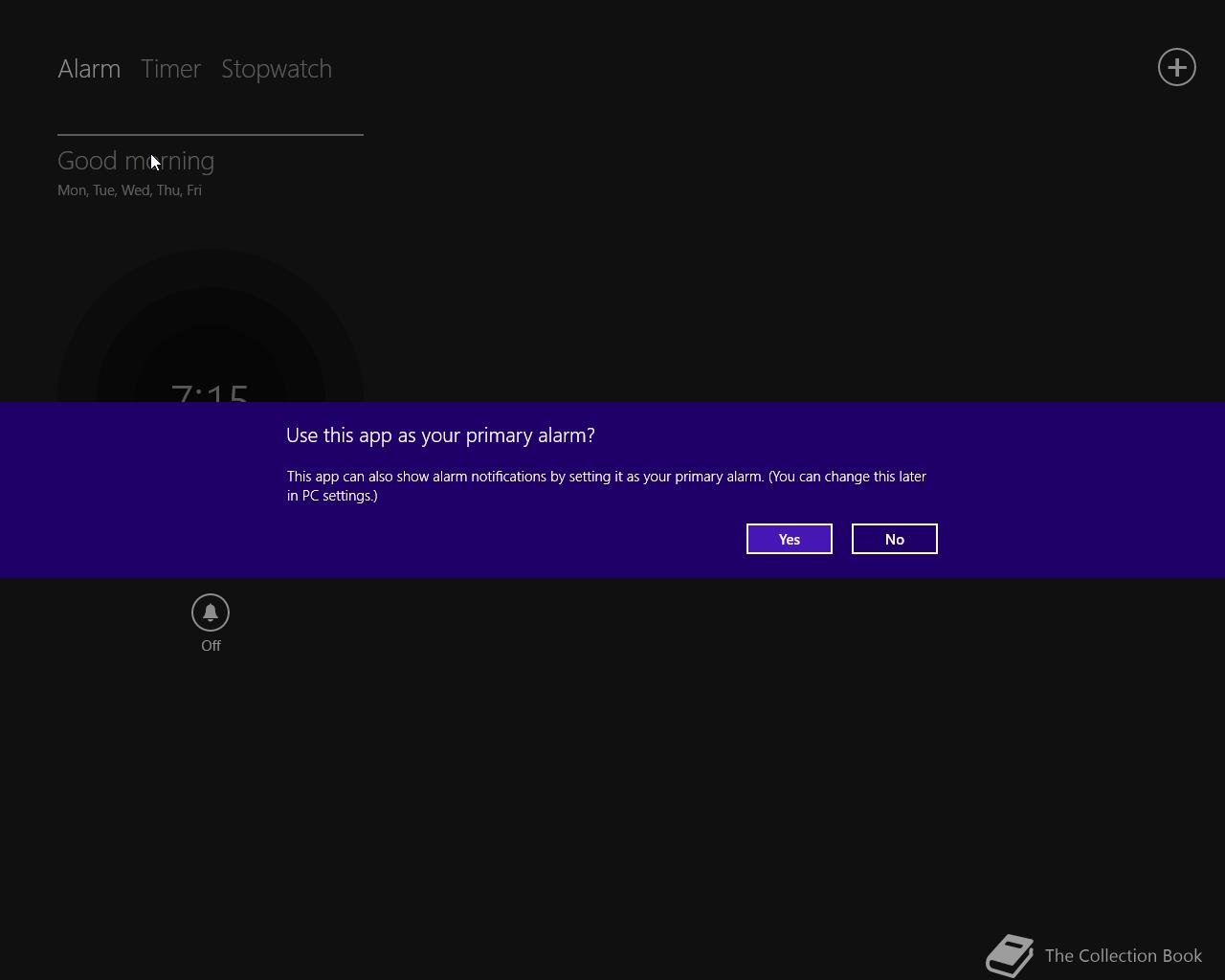Click Mon in the alarm day list
The height and width of the screenshot is (980, 1225).
pos(72,190)
